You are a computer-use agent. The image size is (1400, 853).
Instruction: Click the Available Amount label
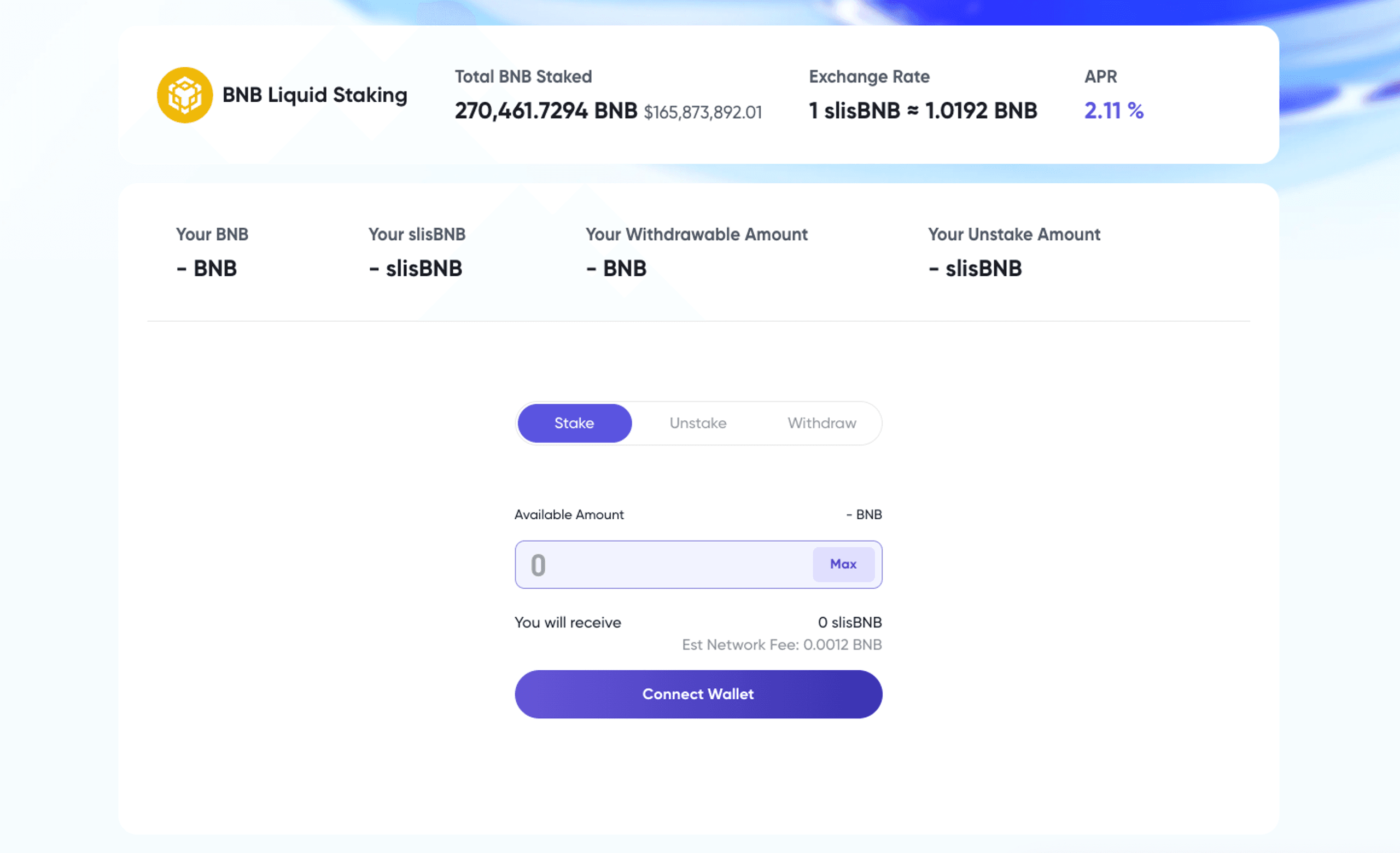tap(569, 514)
